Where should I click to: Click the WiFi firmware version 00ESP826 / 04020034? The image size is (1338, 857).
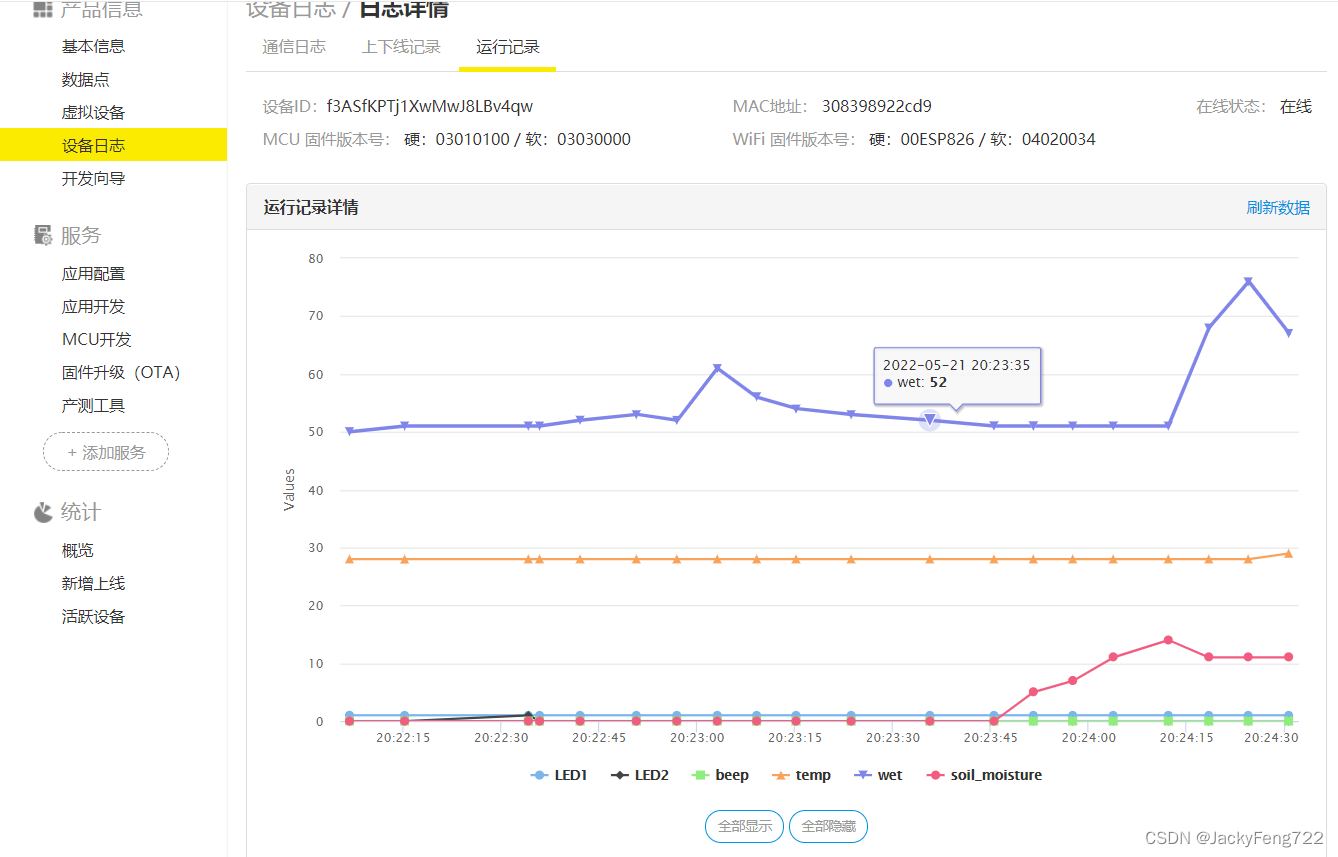(x=982, y=139)
